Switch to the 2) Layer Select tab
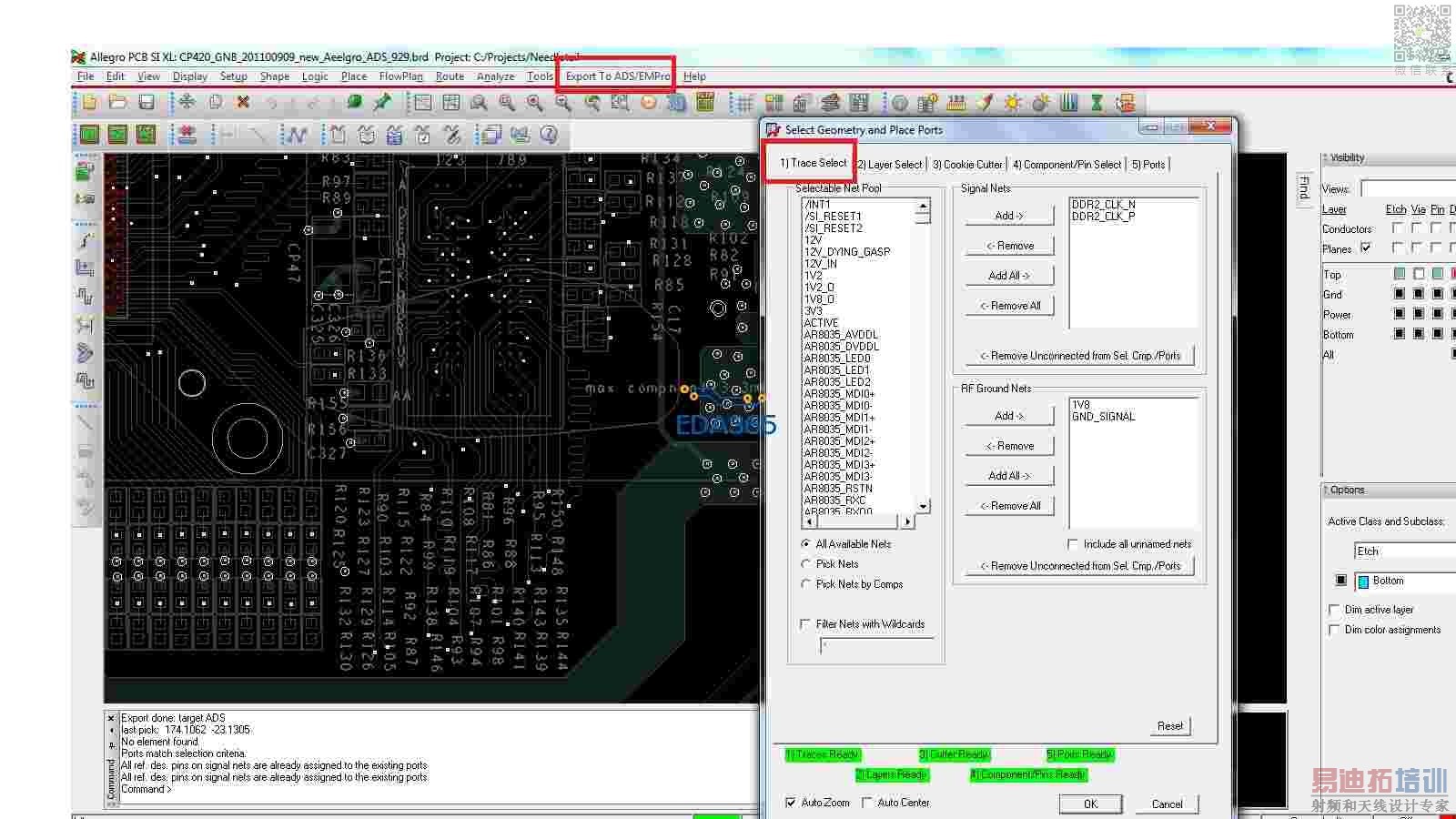This screenshot has width=1456, height=819. tap(890, 165)
